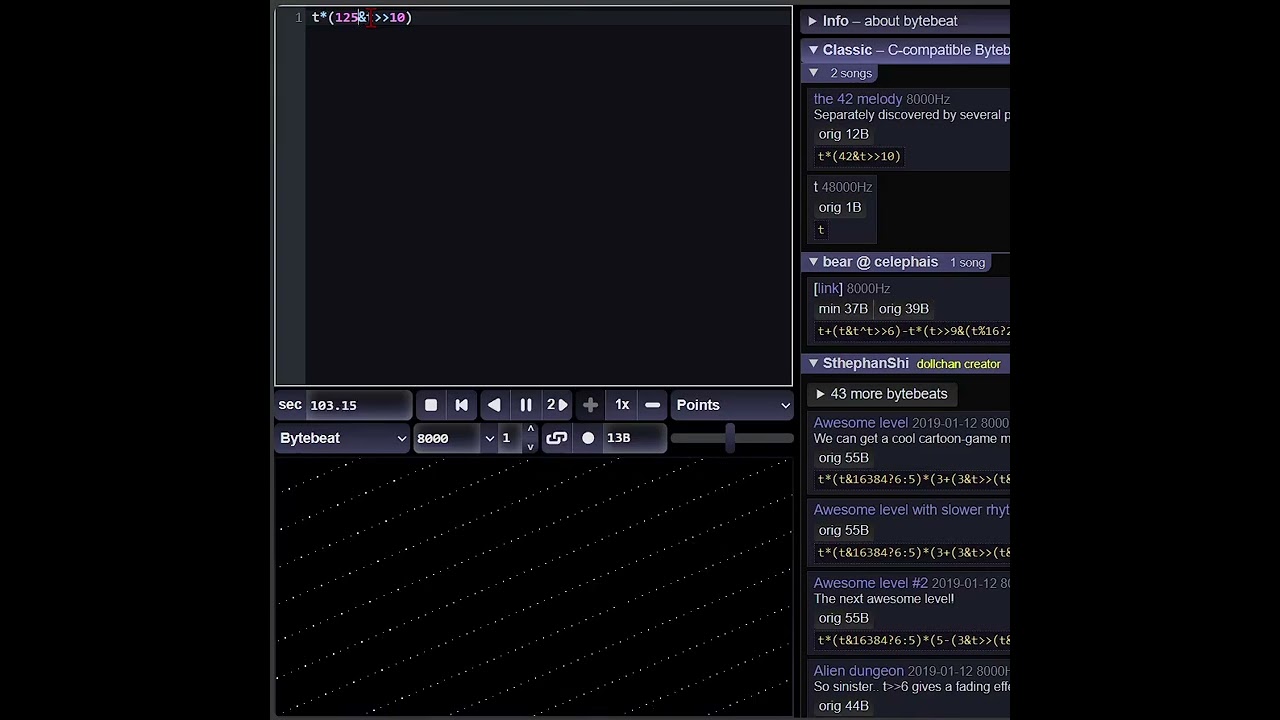Expand the Info about bytebeat section

[x=905, y=21]
